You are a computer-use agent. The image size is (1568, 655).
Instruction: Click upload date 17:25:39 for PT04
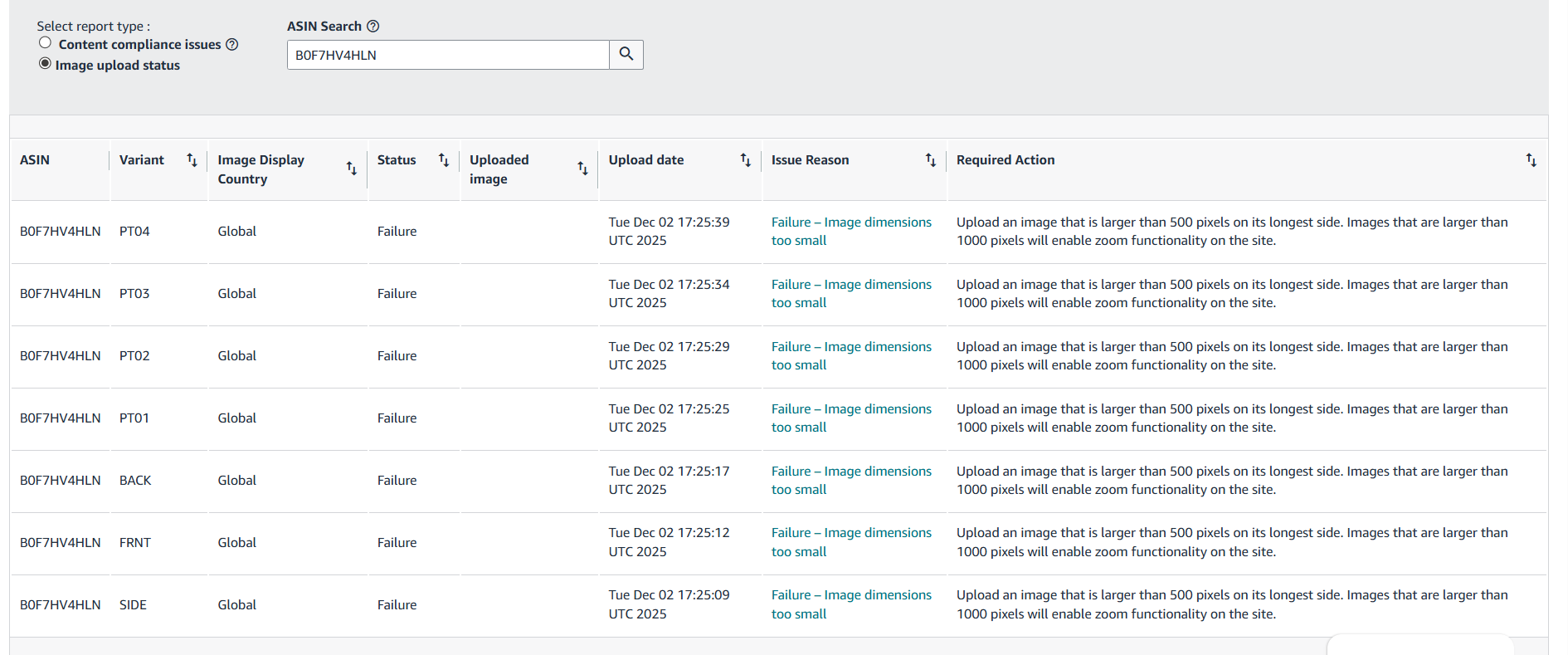coord(670,232)
